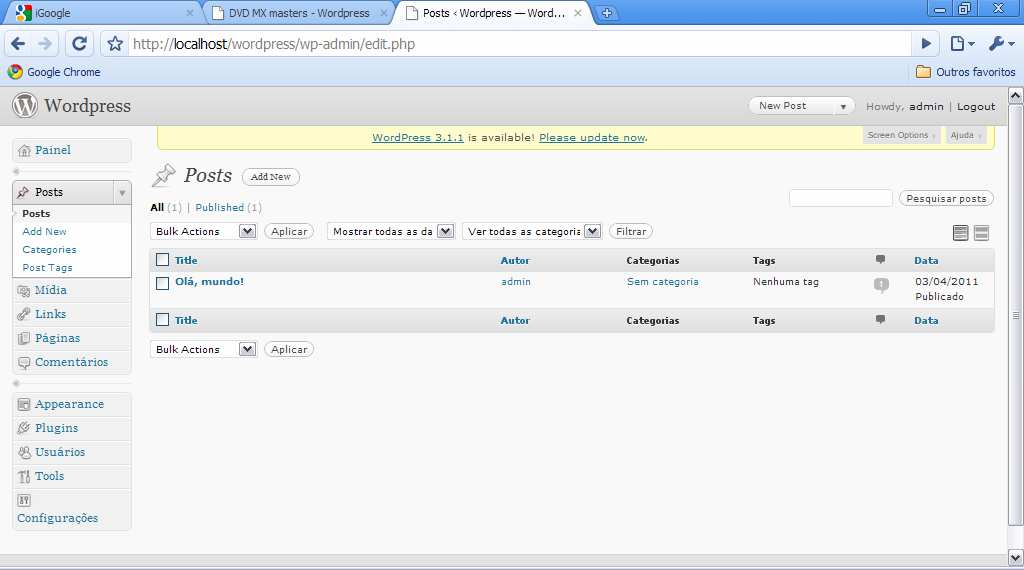The width and height of the screenshot is (1024, 570).
Task: Click the admin author link
Action: coord(516,281)
